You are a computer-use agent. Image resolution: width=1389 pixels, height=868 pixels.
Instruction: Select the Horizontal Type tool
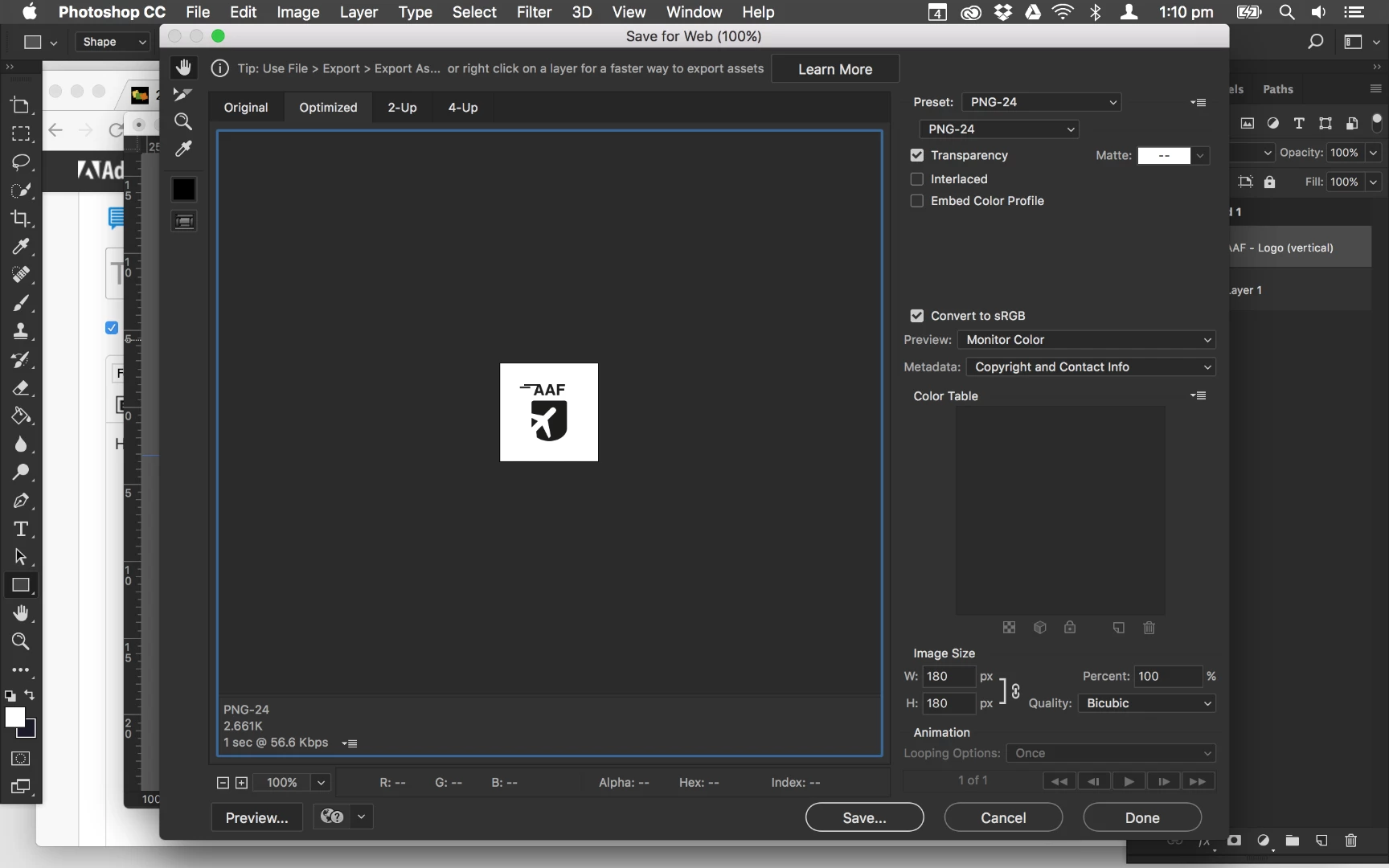(21, 529)
